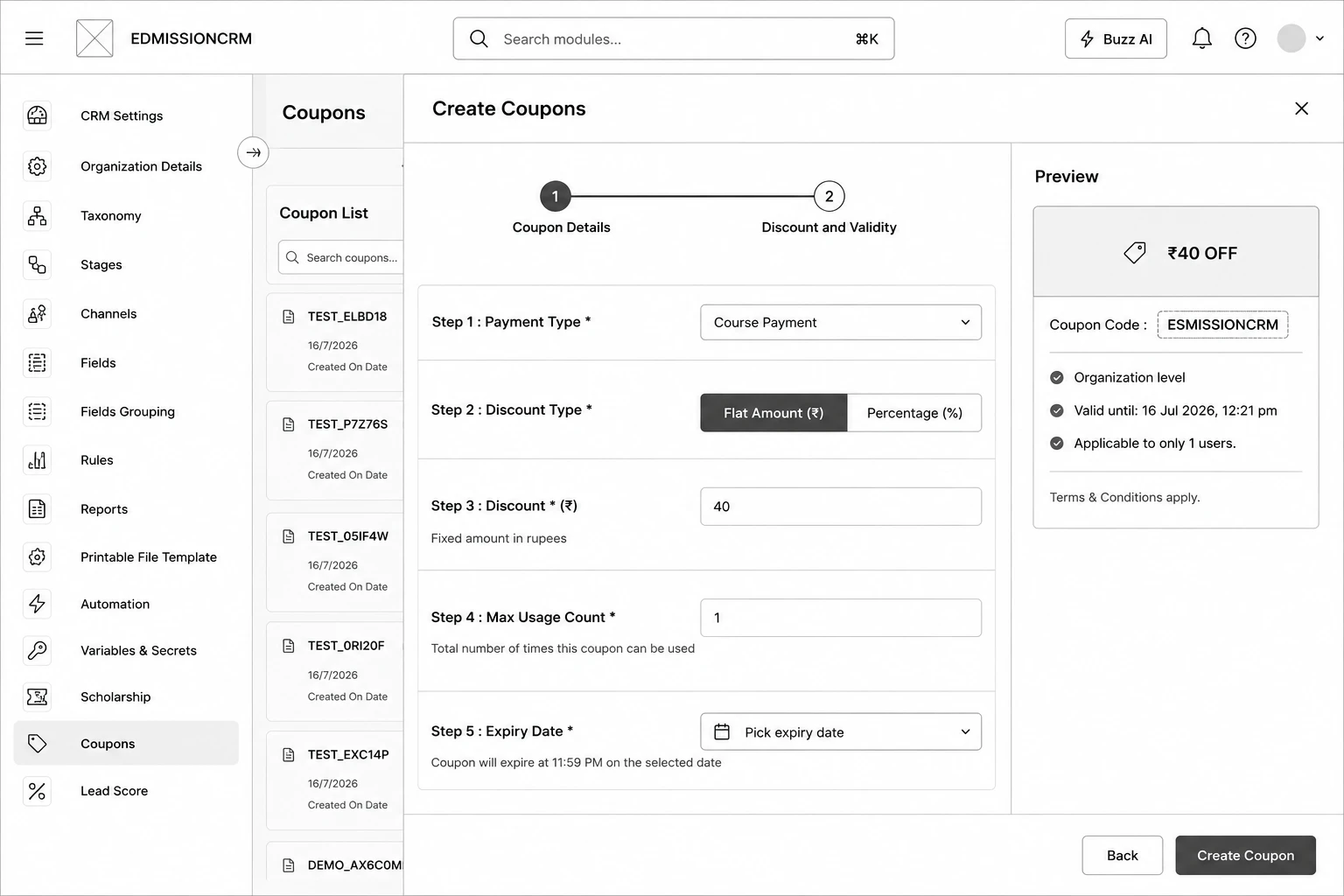Click the Max Usage Count input
The height and width of the screenshot is (896, 1344).
(841, 618)
